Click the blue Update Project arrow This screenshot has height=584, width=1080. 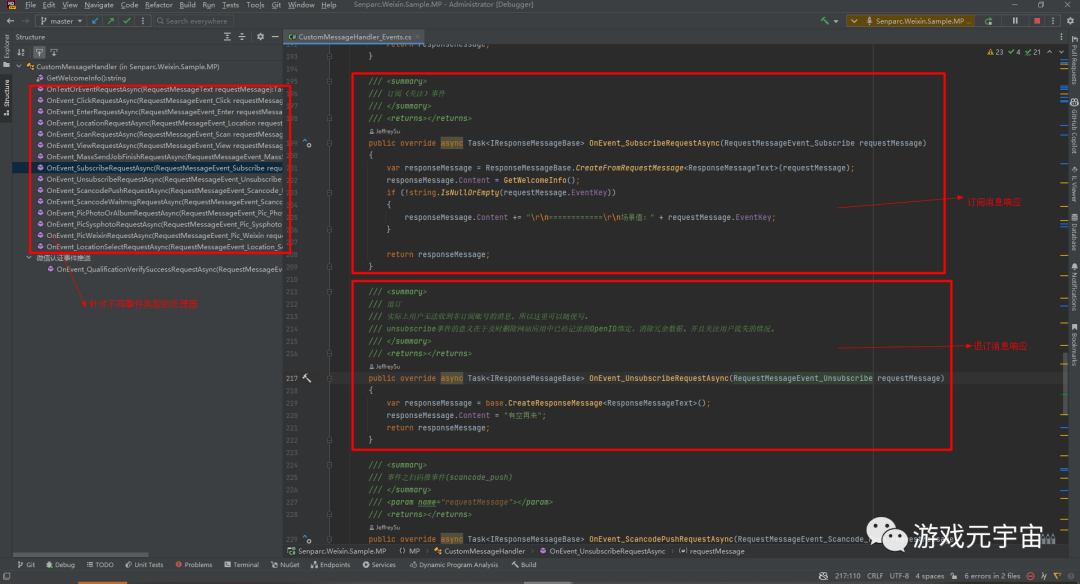[95, 21]
